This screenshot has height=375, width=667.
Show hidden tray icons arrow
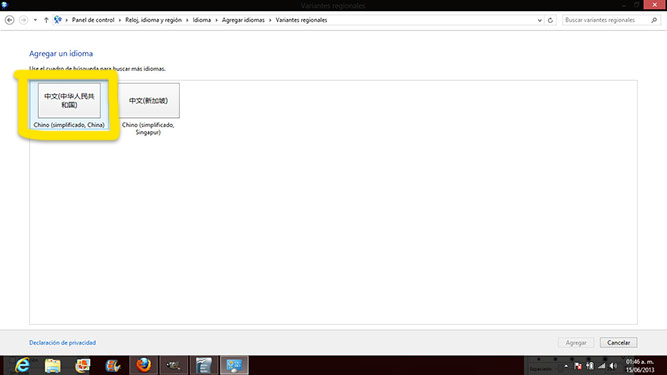tap(566, 366)
